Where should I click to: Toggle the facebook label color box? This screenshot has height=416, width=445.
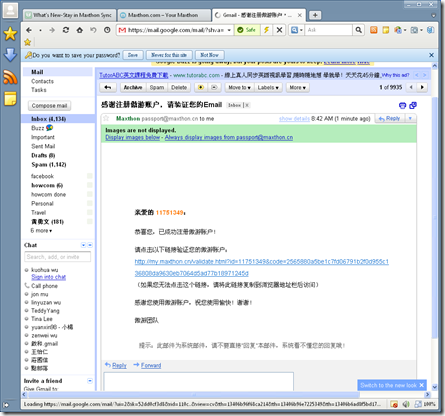(89, 176)
